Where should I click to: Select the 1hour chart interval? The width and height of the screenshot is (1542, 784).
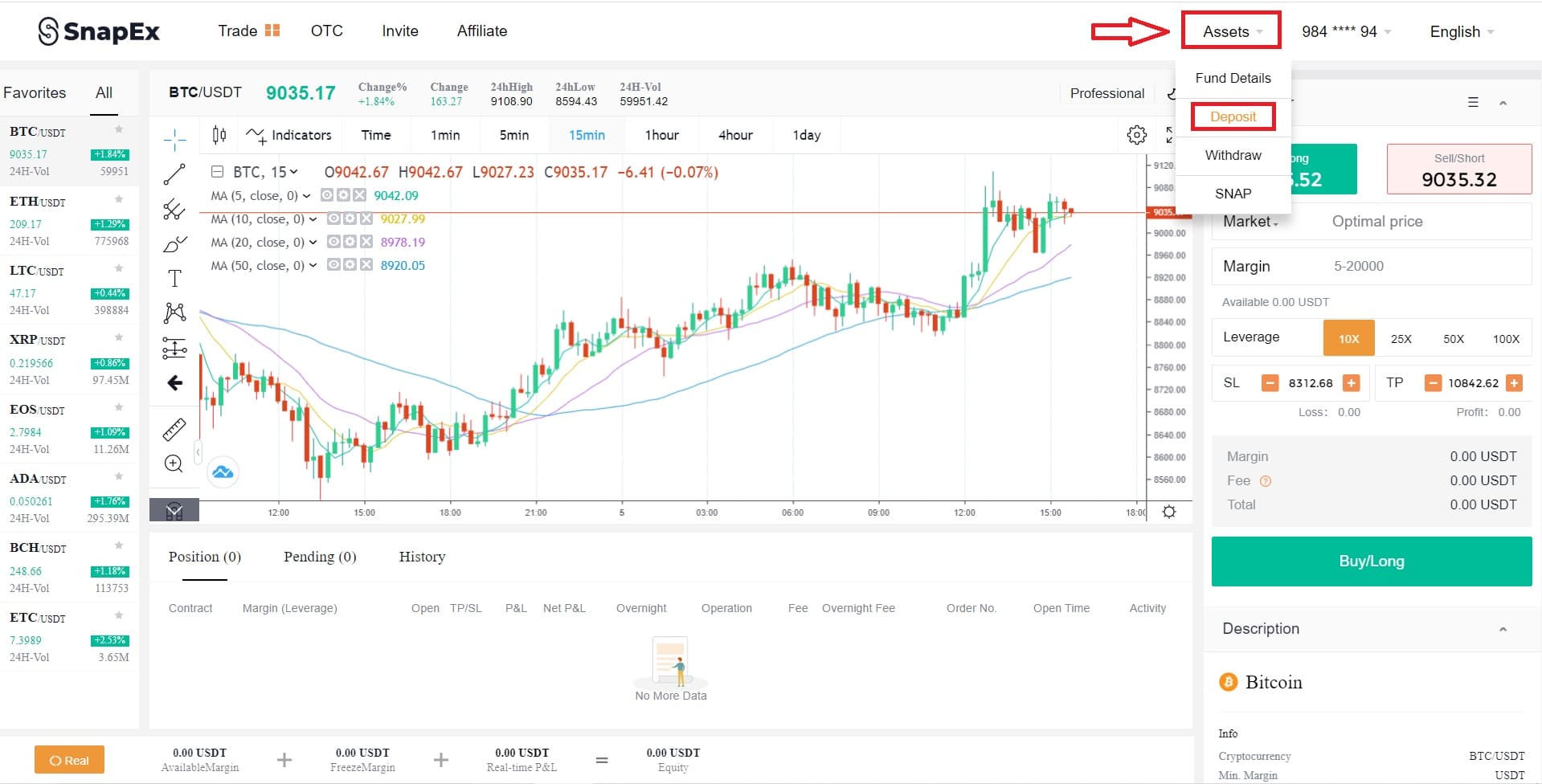click(x=661, y=135)
